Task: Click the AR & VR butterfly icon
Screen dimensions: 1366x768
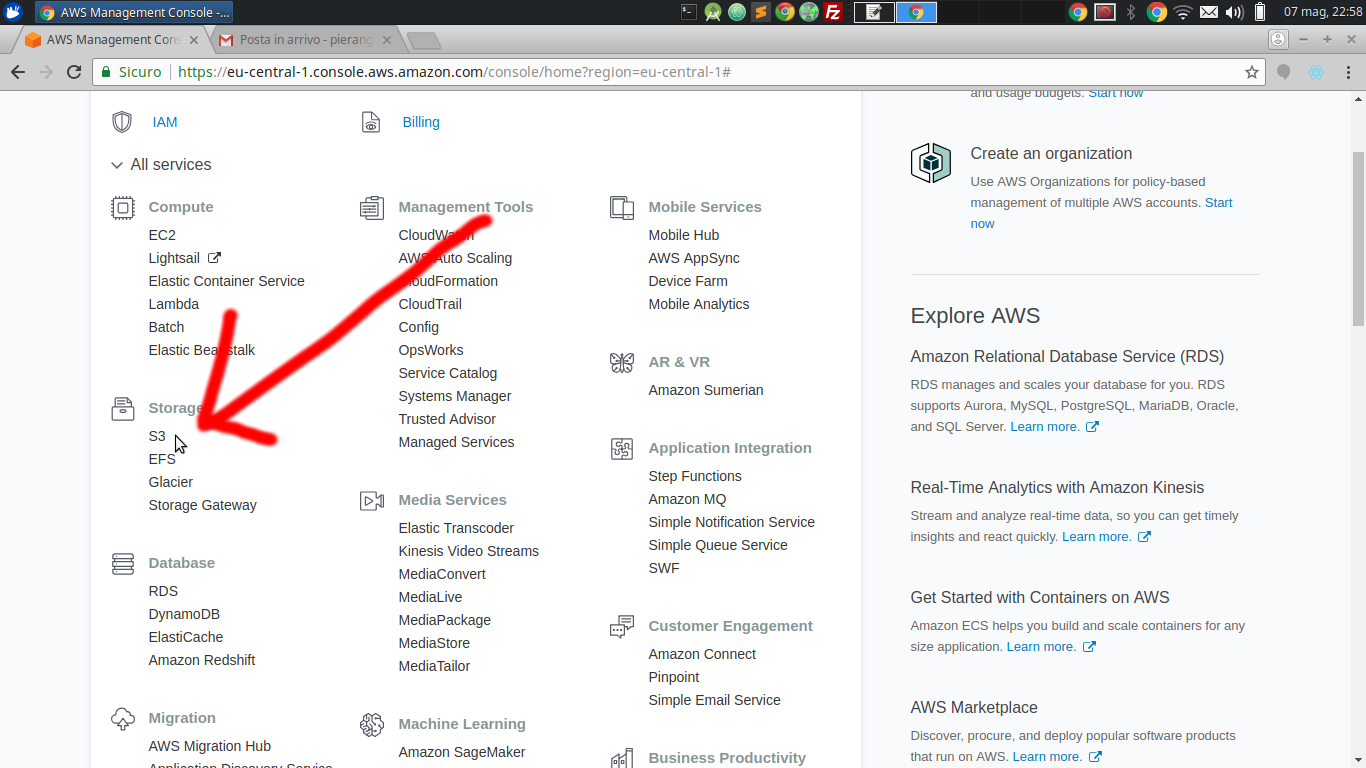Action: coord(621,362)
